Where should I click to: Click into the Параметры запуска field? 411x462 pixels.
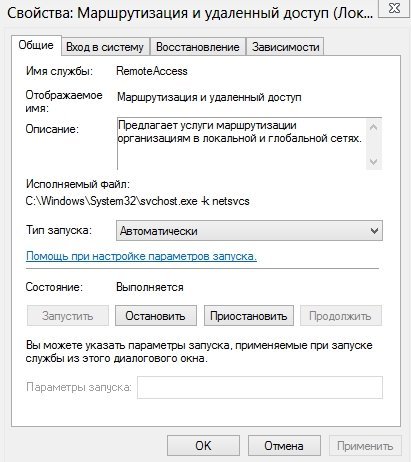pos(260,387)
